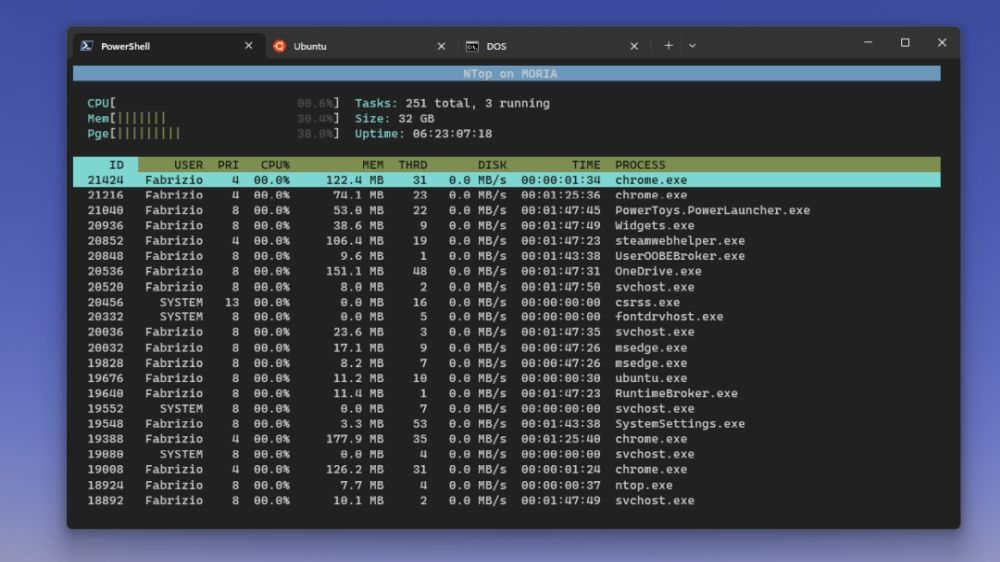Click the Pge usage bar
Viewport: 1000px width, 562px height.
click(213, 134)
